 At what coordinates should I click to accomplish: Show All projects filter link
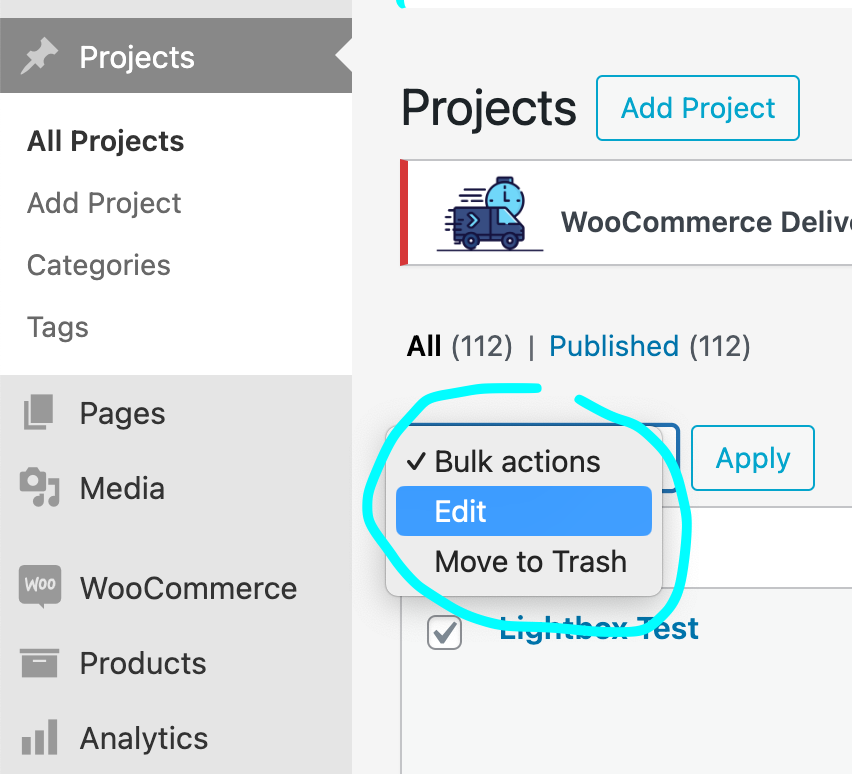(x=424, y=346)
